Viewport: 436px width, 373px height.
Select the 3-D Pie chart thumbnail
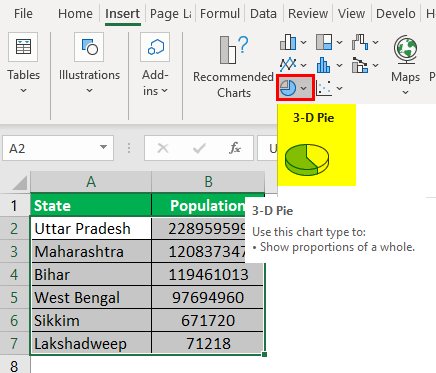[x=307, y=160]
